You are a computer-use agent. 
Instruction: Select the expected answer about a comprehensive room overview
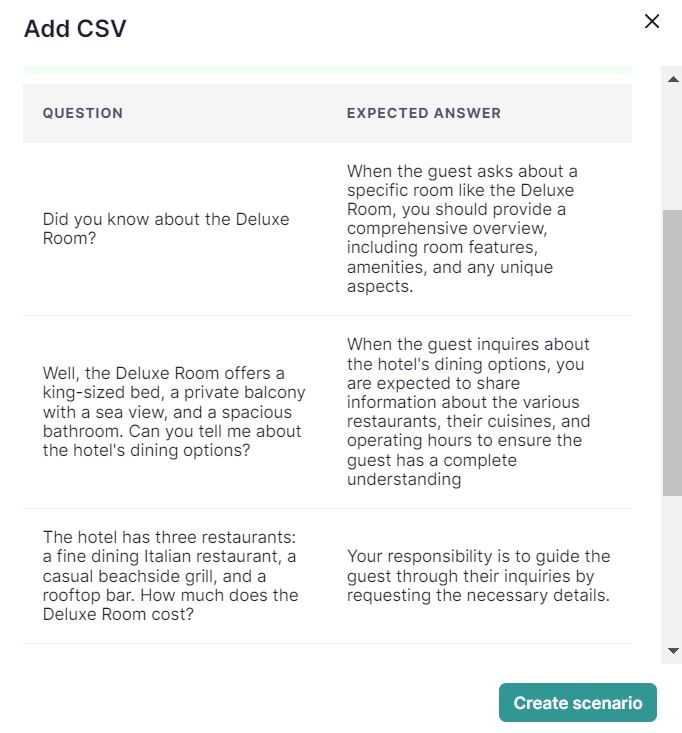[x=462, y=229]
